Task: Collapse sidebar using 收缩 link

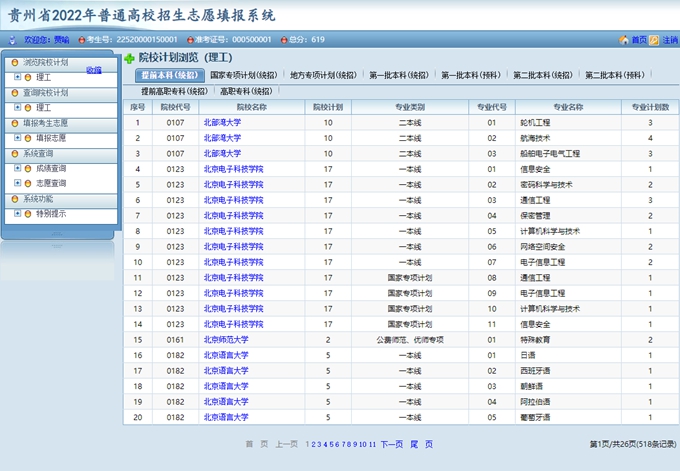Action: (94, 70)
